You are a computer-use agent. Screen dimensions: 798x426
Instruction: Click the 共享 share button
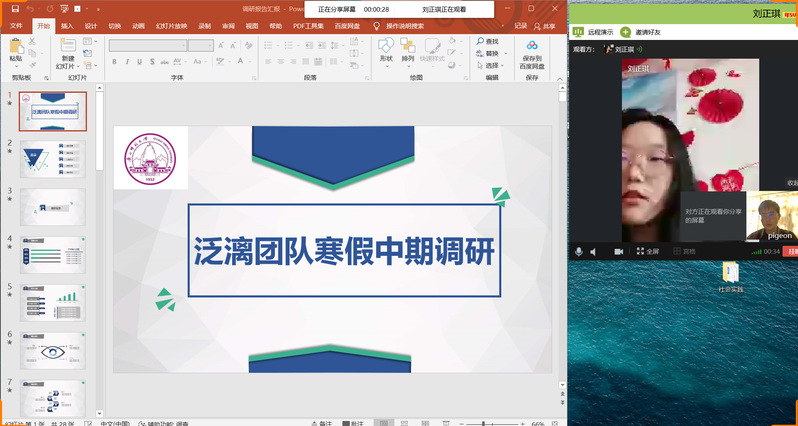(545, 26)
